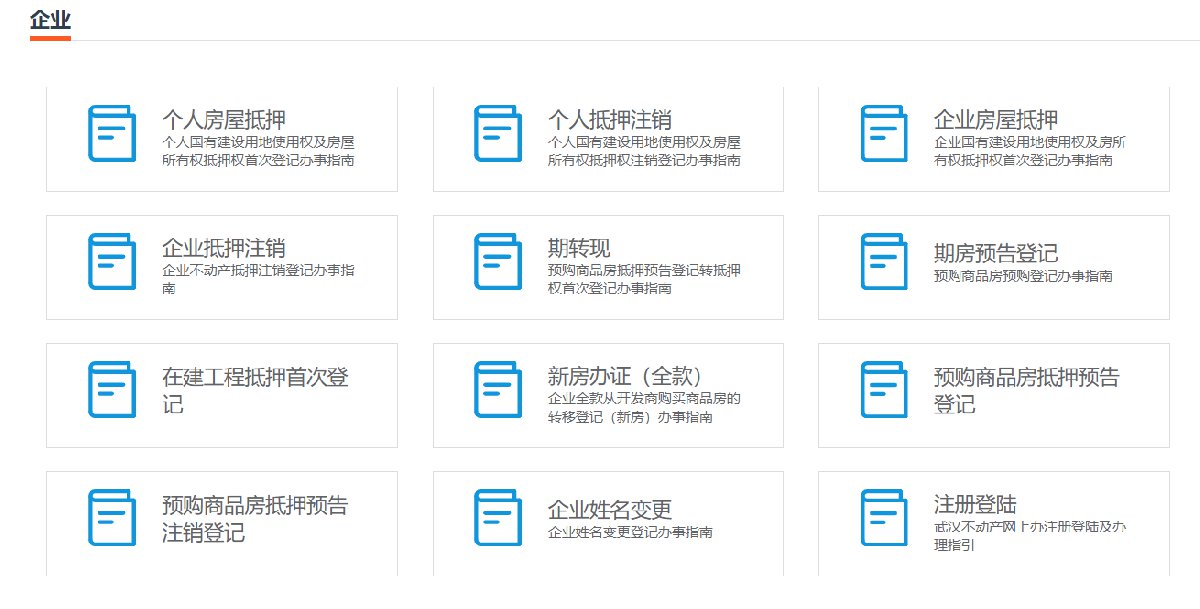This screenshot has width=1200, height=609.
Task: Open 企业抵押注销 title link
Action: 223,248
